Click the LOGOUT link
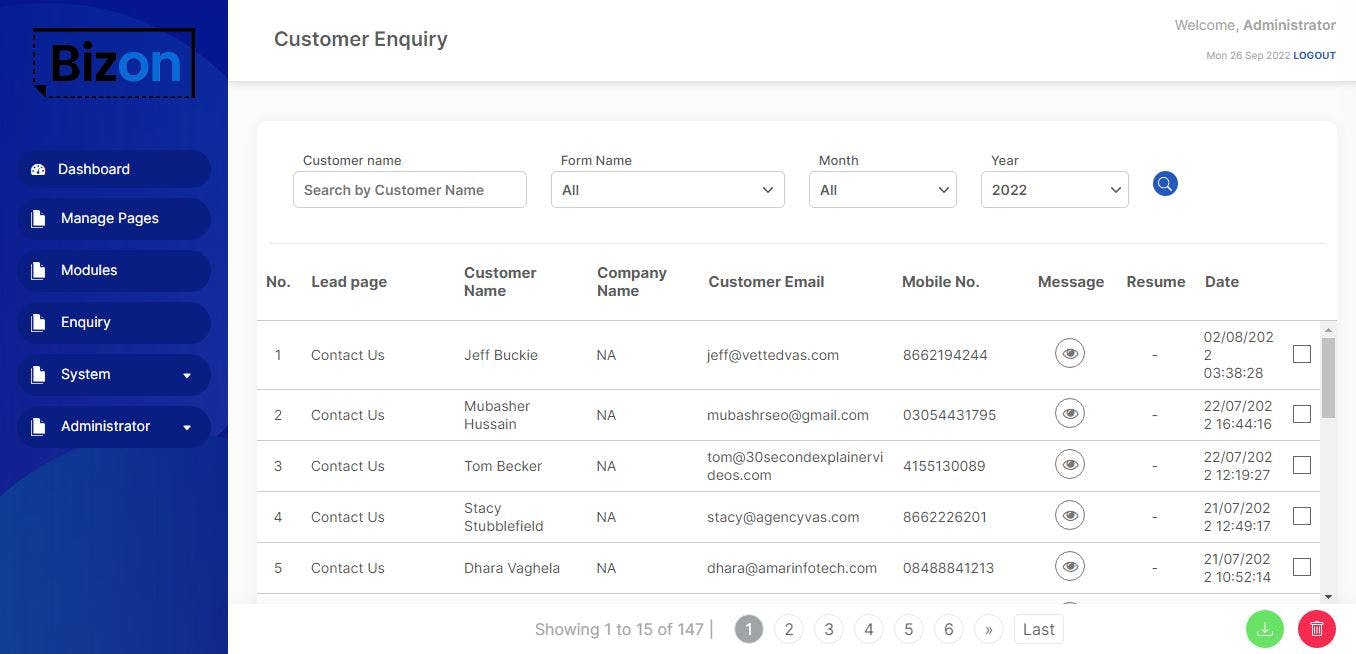 tap(1314, 56)
